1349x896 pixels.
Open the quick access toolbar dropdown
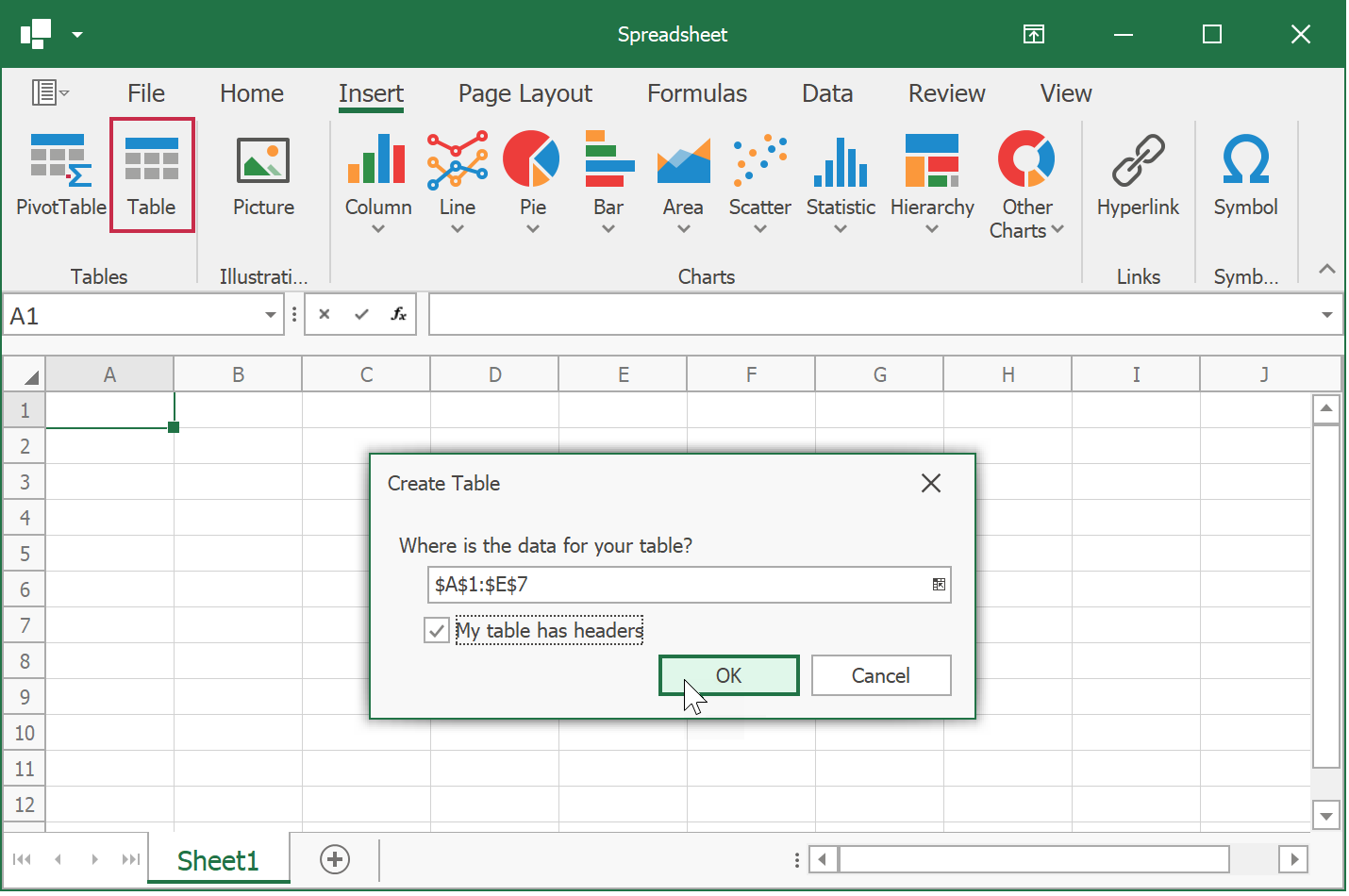[77, 35]
